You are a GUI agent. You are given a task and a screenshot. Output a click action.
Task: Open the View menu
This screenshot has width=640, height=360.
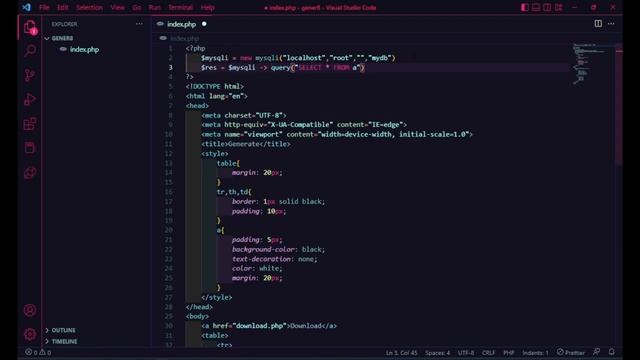(x=118, y=7)
